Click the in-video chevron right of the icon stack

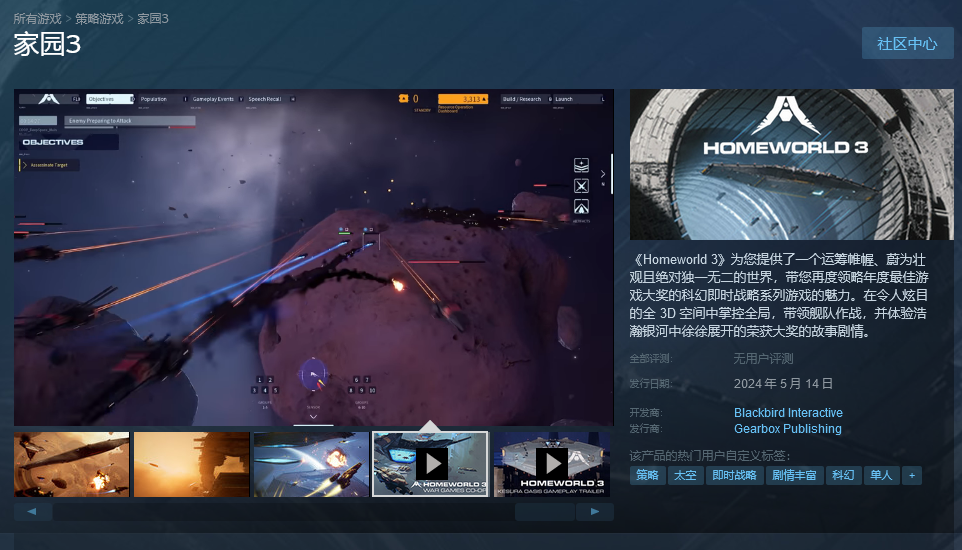pyautogui.click(x=602, y=175)
